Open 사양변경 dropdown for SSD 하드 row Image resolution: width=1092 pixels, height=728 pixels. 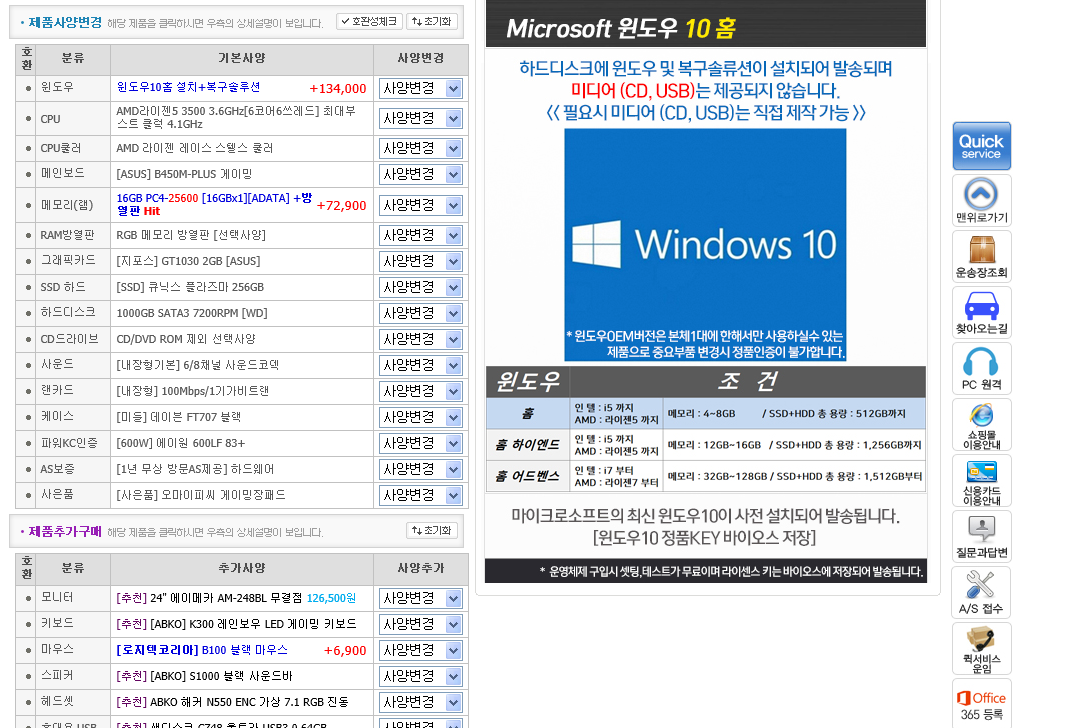[421, 287]
